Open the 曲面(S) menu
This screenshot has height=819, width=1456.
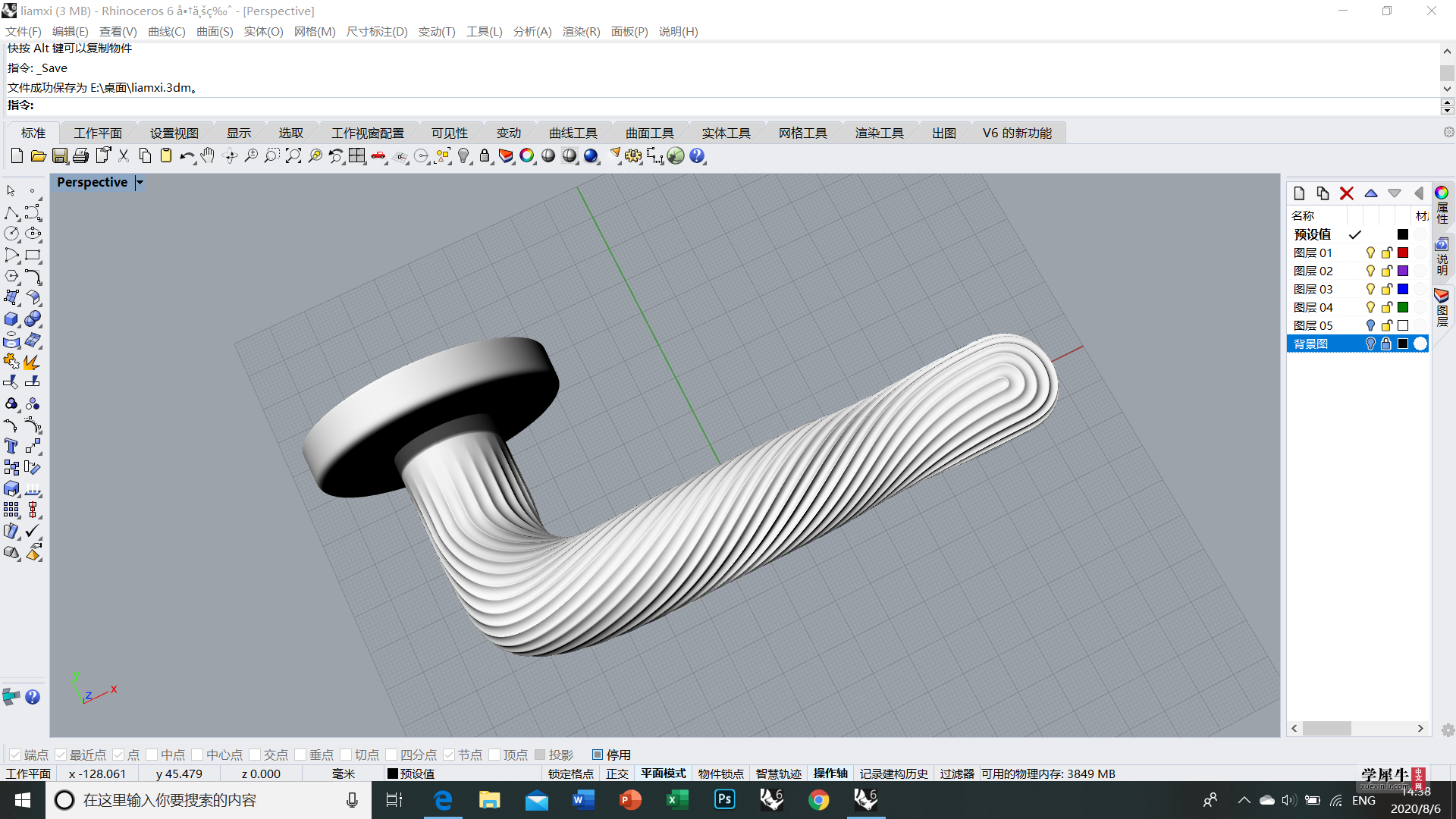[215, 32]
